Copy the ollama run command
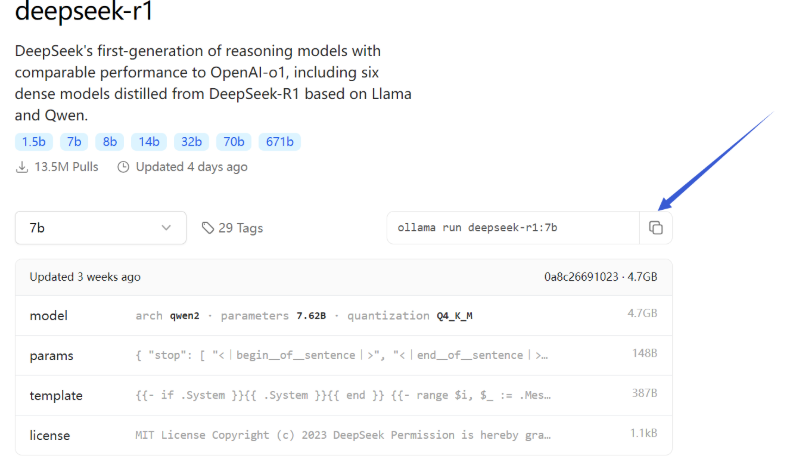 [x=656, y=228]
